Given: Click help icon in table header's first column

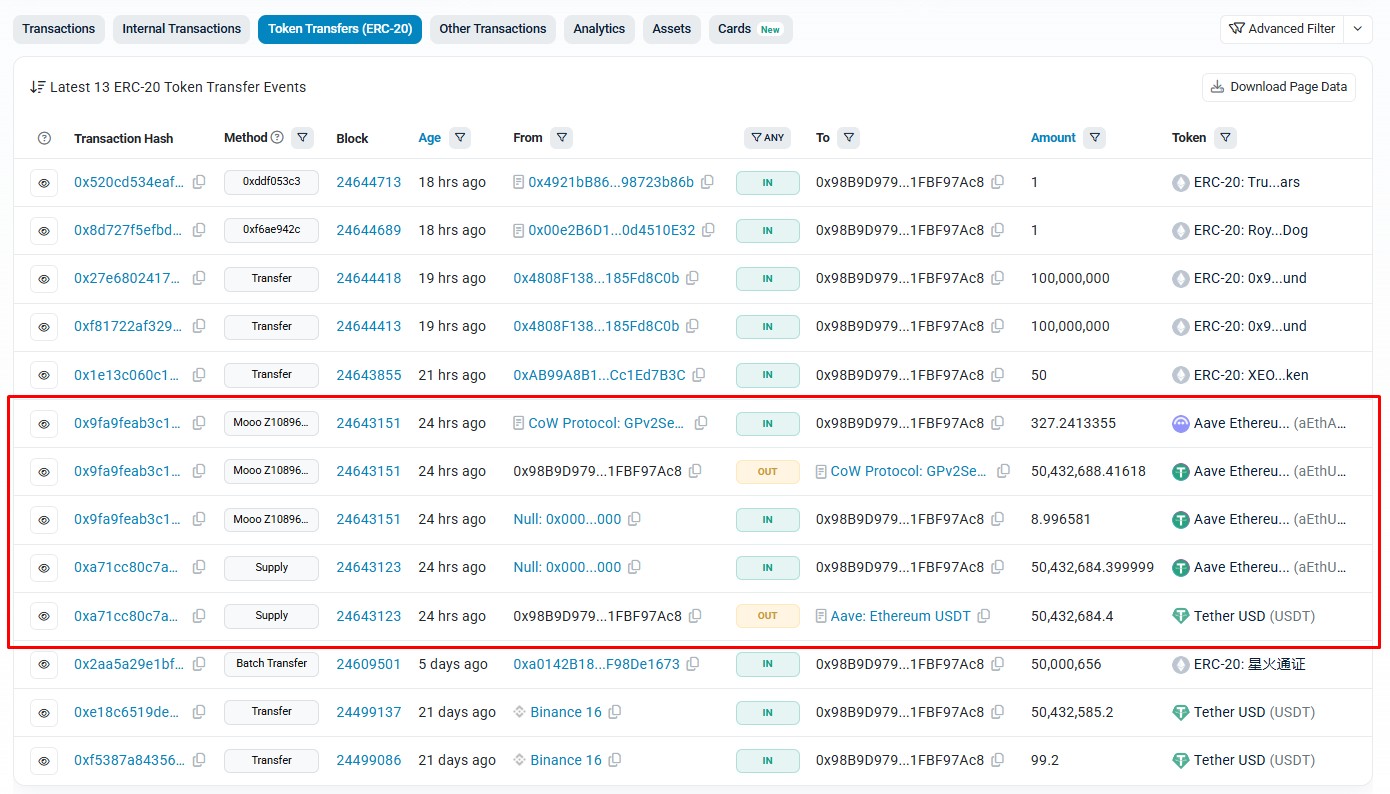Looking at the screenshot, I should 44,138.
